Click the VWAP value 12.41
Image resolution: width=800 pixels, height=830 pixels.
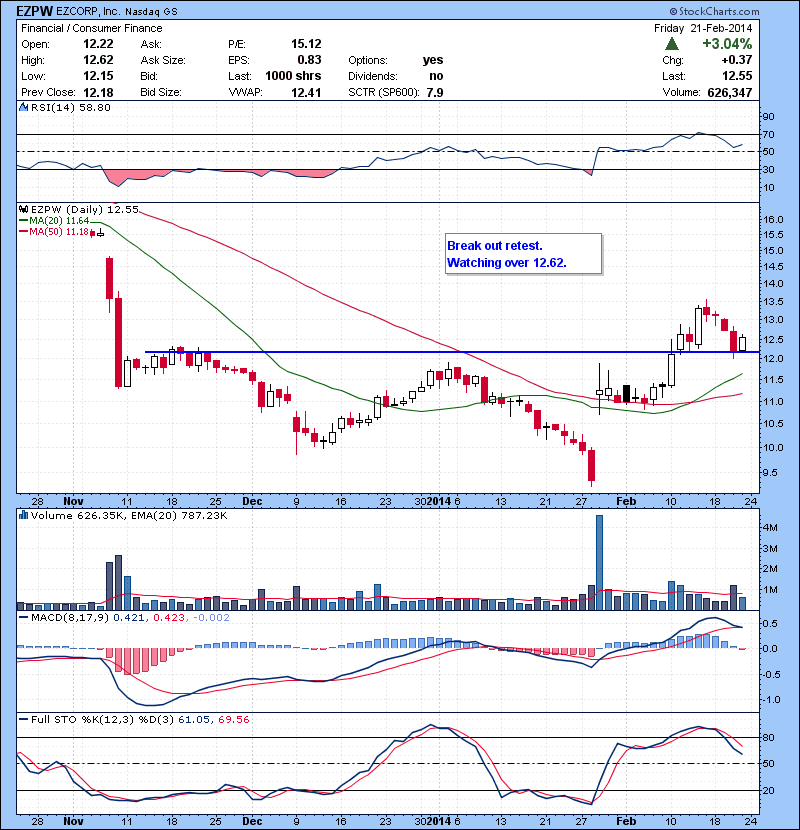point(306,93)
